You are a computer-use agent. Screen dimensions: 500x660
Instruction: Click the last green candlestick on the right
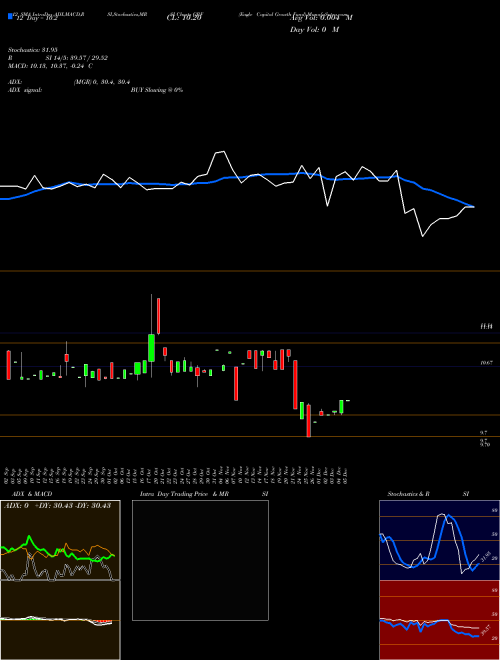coord(341,407)
